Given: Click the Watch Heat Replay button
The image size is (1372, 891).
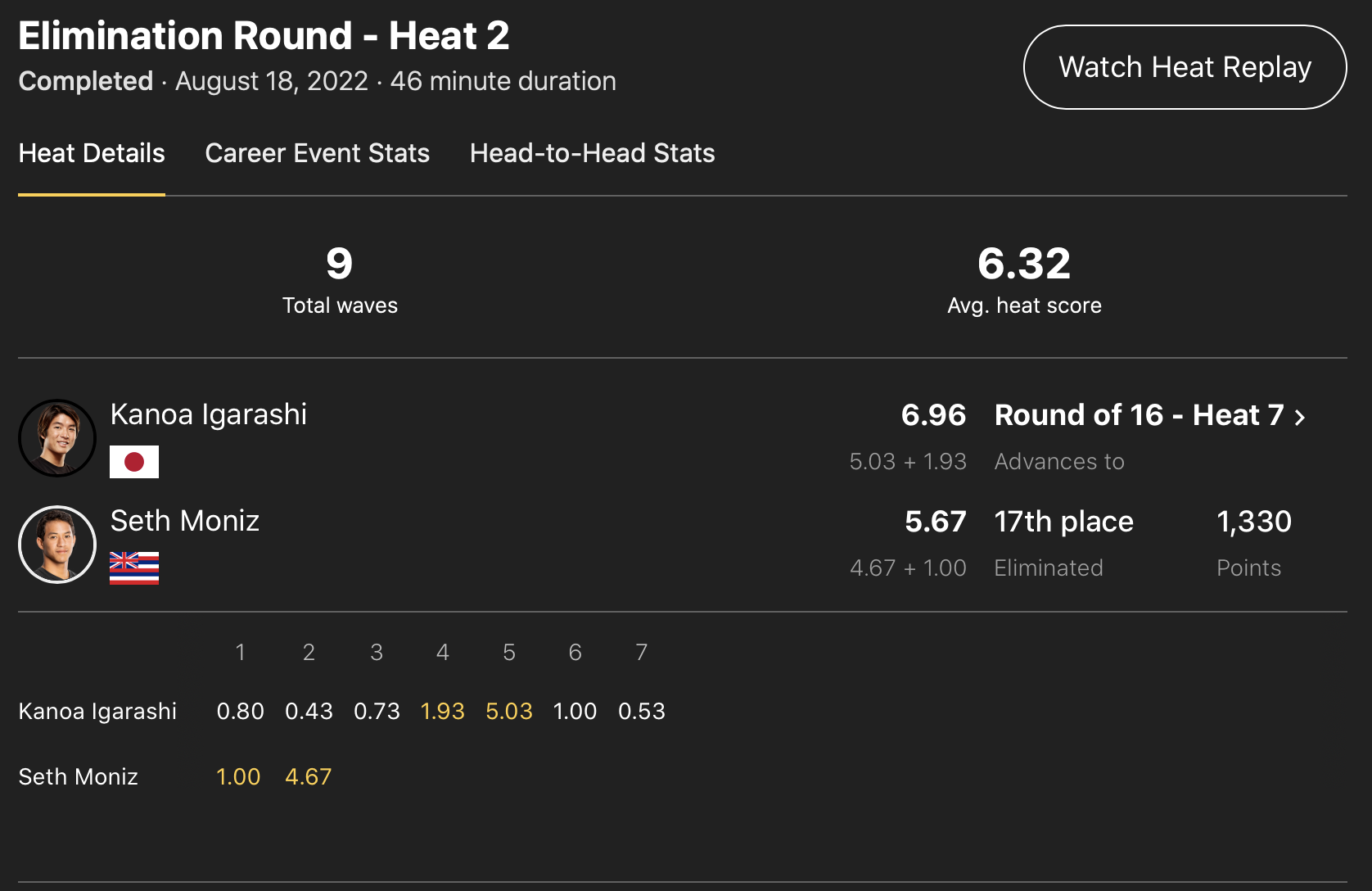Looking at the screenshot, I should (x=1185, y=67).
